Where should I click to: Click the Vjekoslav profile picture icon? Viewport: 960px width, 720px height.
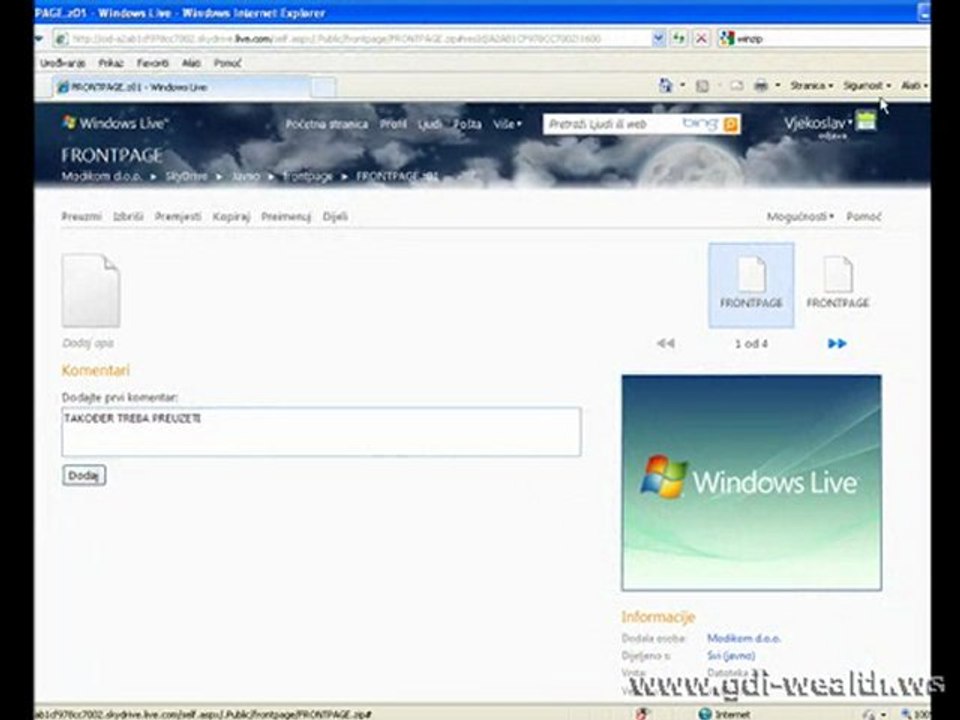tap(866, 121)
